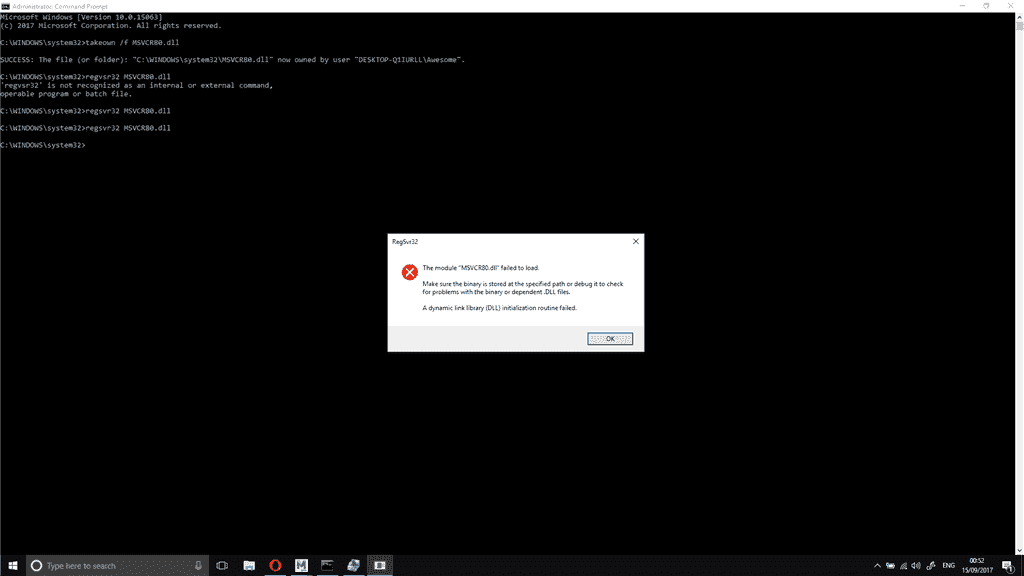This screenshot has width=1024, height=576.
Task: Click the 'takeown /f MSVCR80.dll' command line
Action: point(89,42)
